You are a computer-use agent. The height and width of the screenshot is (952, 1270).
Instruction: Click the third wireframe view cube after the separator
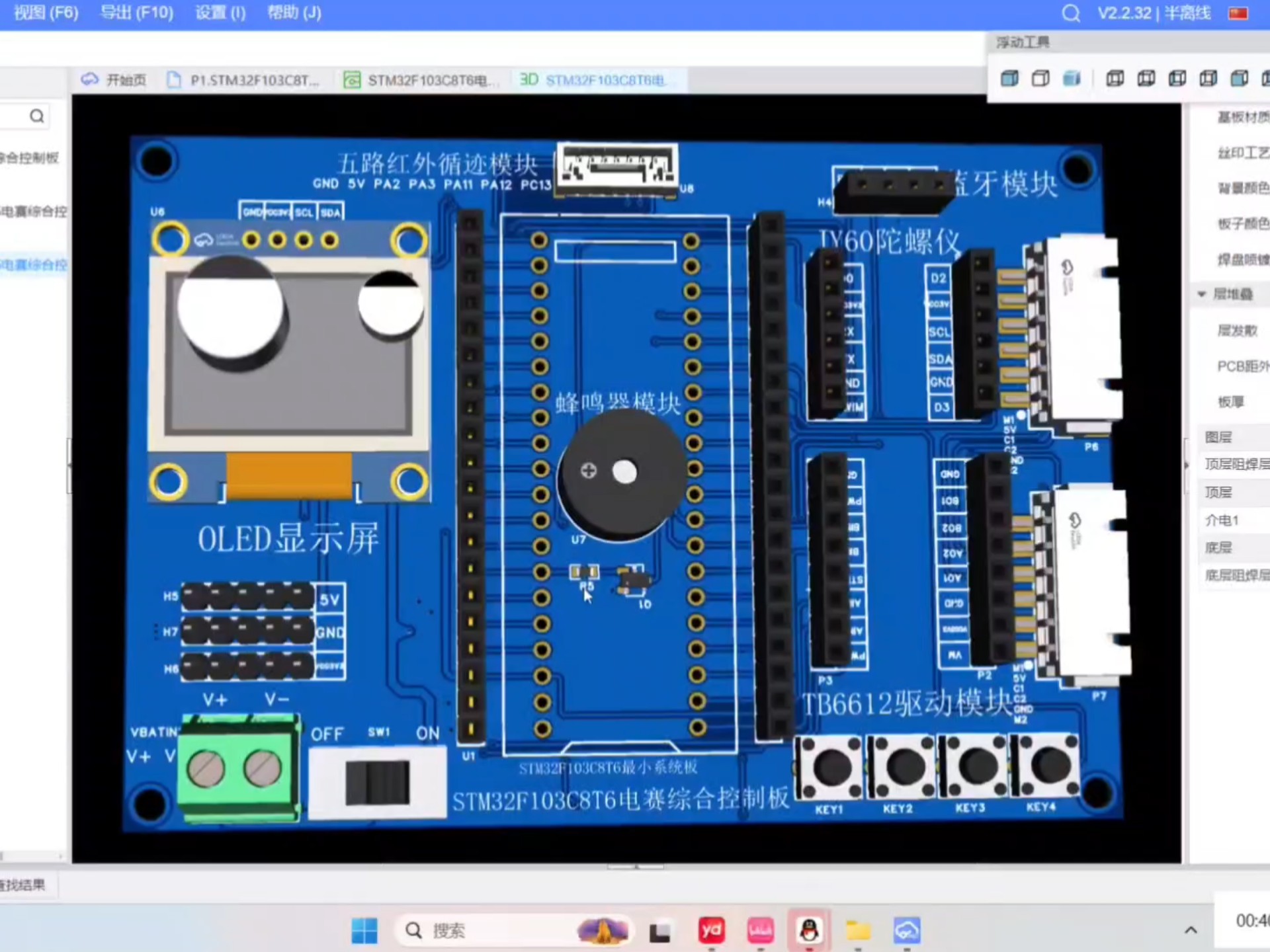(1177, 79)
